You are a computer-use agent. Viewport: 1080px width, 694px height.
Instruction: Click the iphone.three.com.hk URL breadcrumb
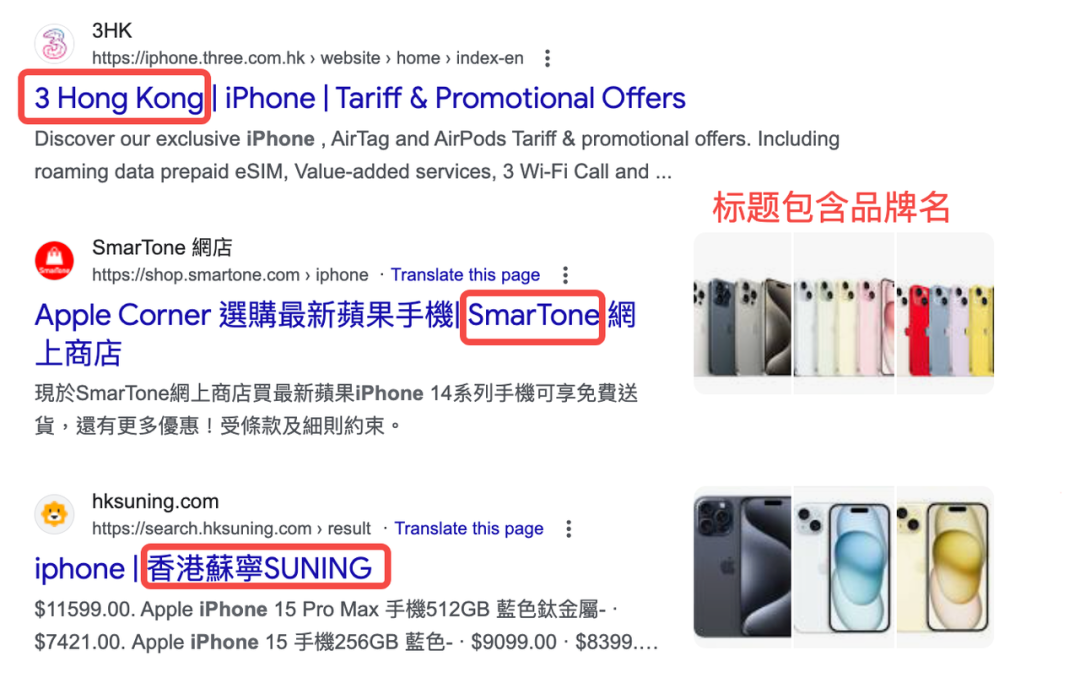pos(308,58)
